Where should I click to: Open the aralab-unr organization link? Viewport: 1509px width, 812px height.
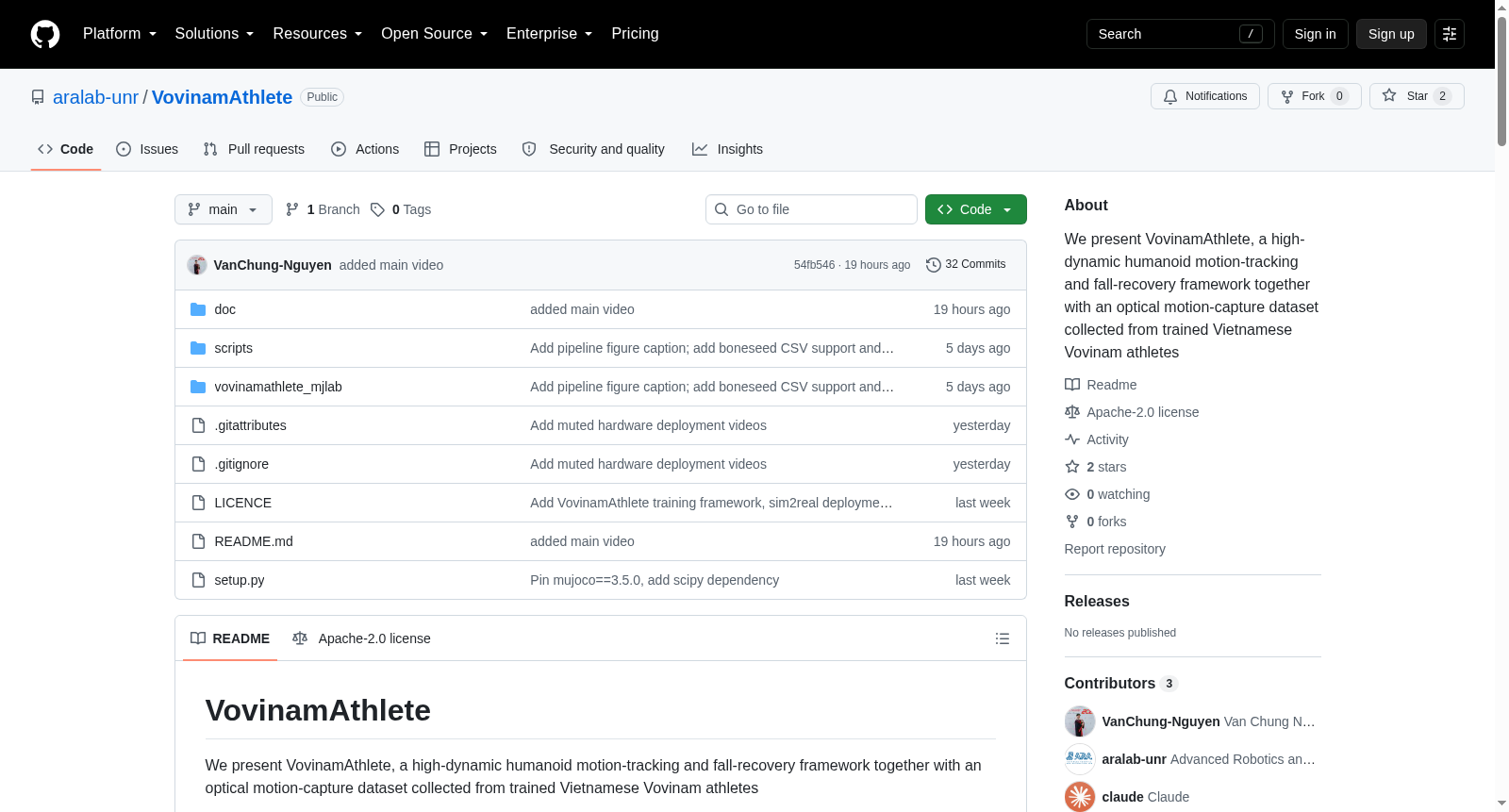click(95, 97)
